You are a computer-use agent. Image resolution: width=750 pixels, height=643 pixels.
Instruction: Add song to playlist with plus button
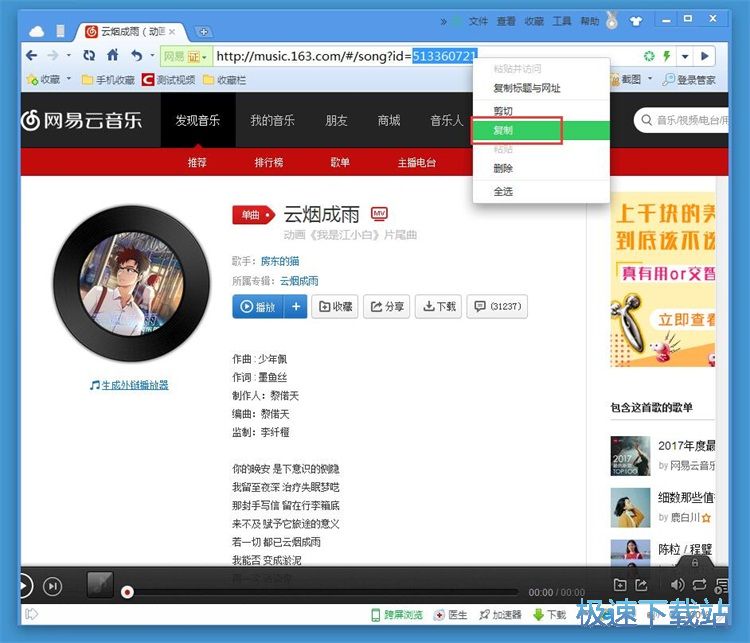coord(296,306)
